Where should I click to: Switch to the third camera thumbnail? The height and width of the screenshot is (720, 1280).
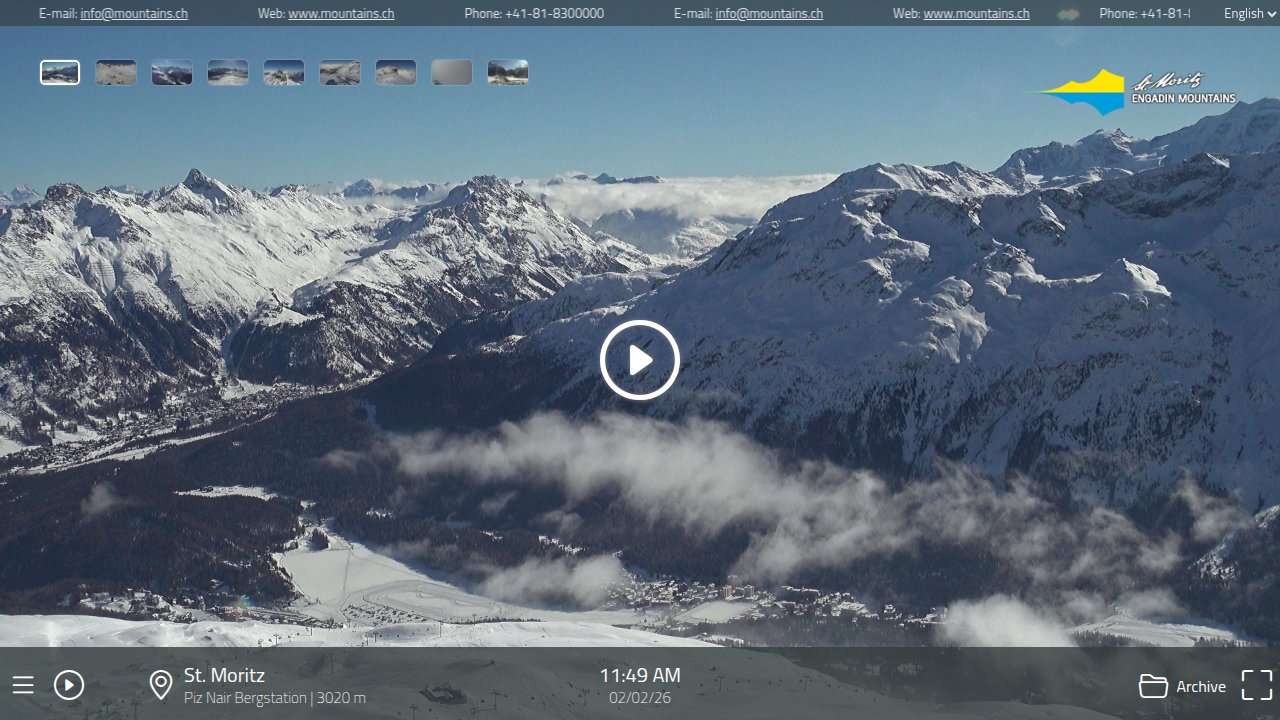tap(172, 73)
